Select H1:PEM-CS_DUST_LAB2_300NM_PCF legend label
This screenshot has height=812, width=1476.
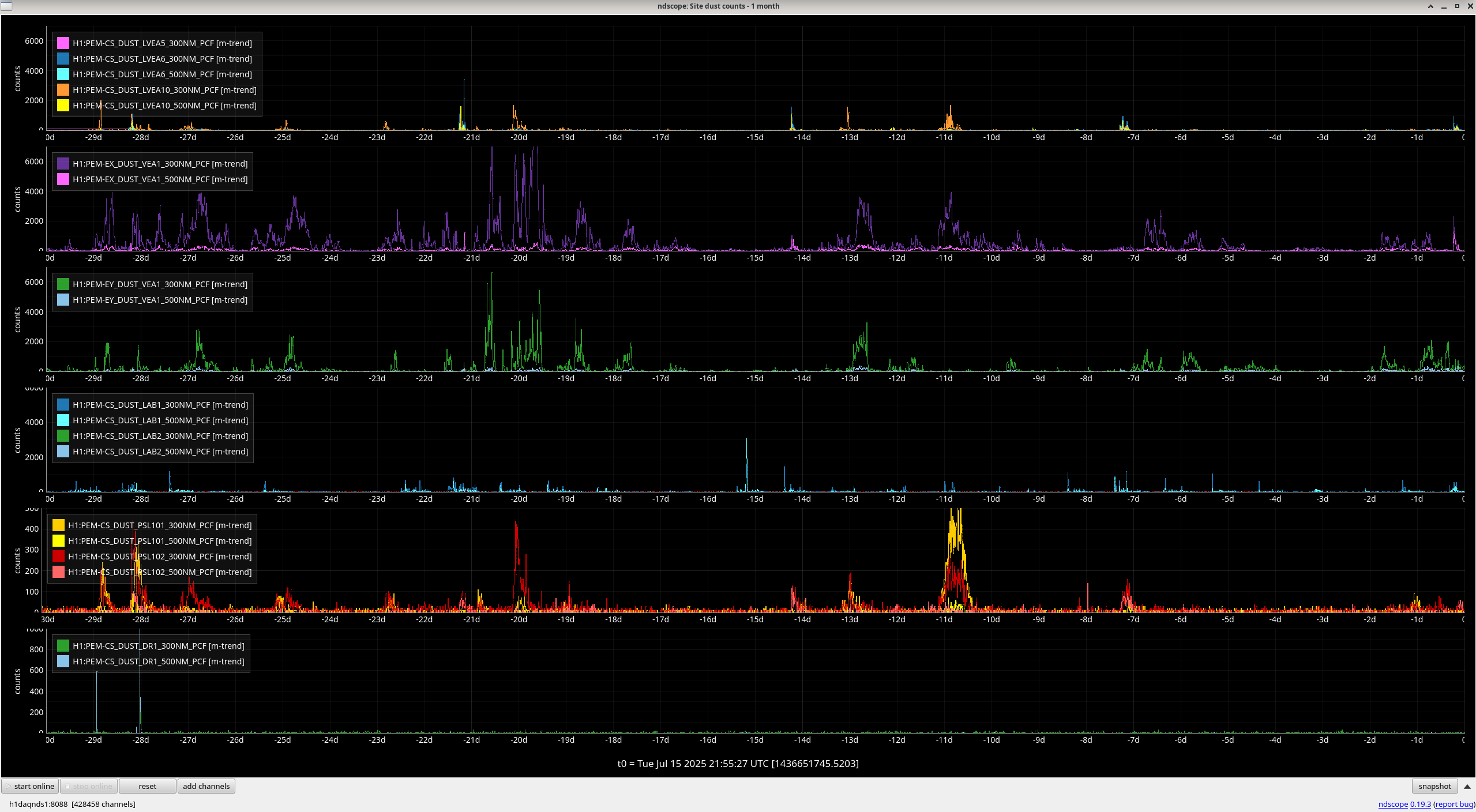[160, 436]
